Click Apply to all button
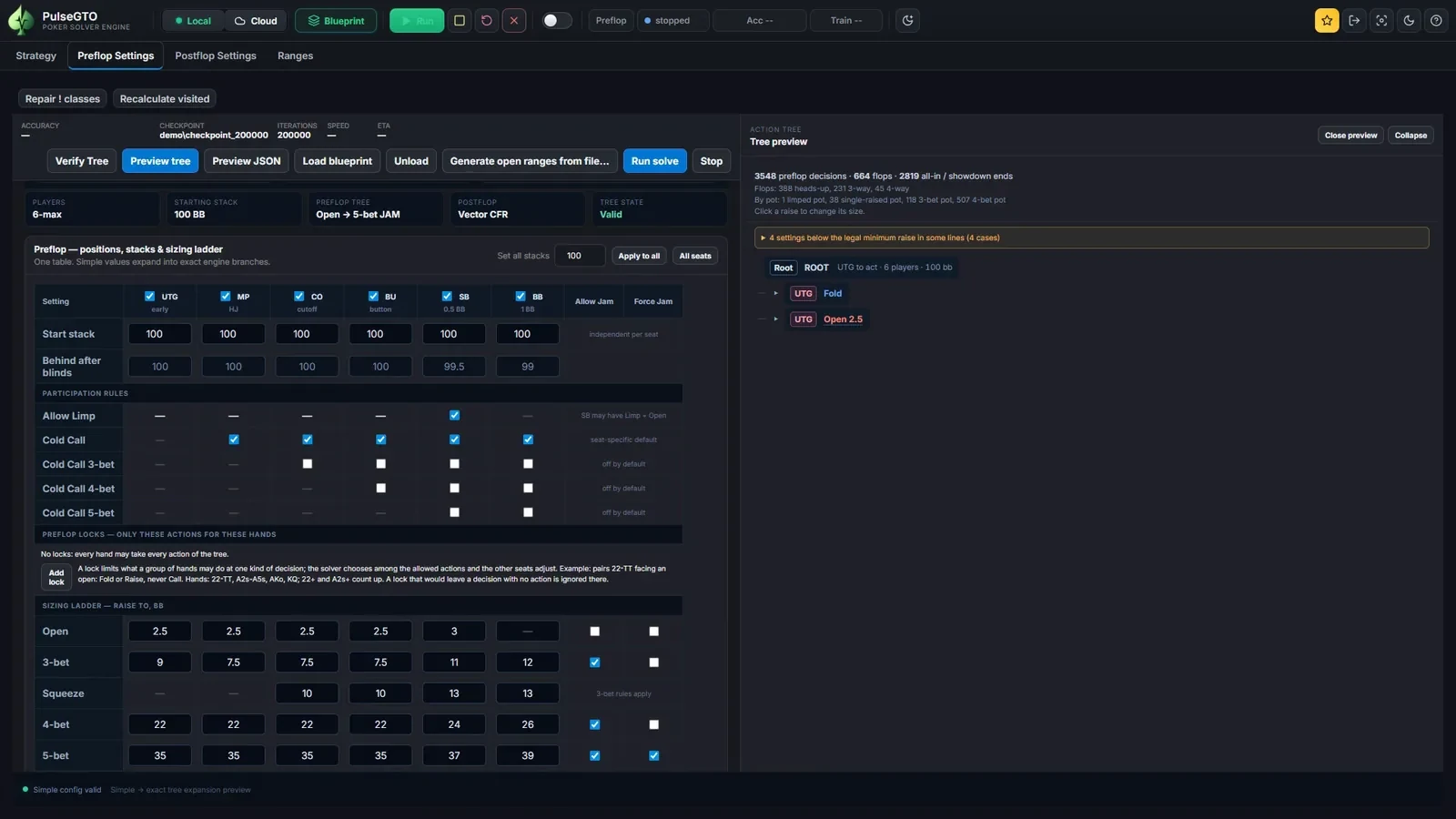Viewport: 1456px width, 819px height. coord(639,256)
